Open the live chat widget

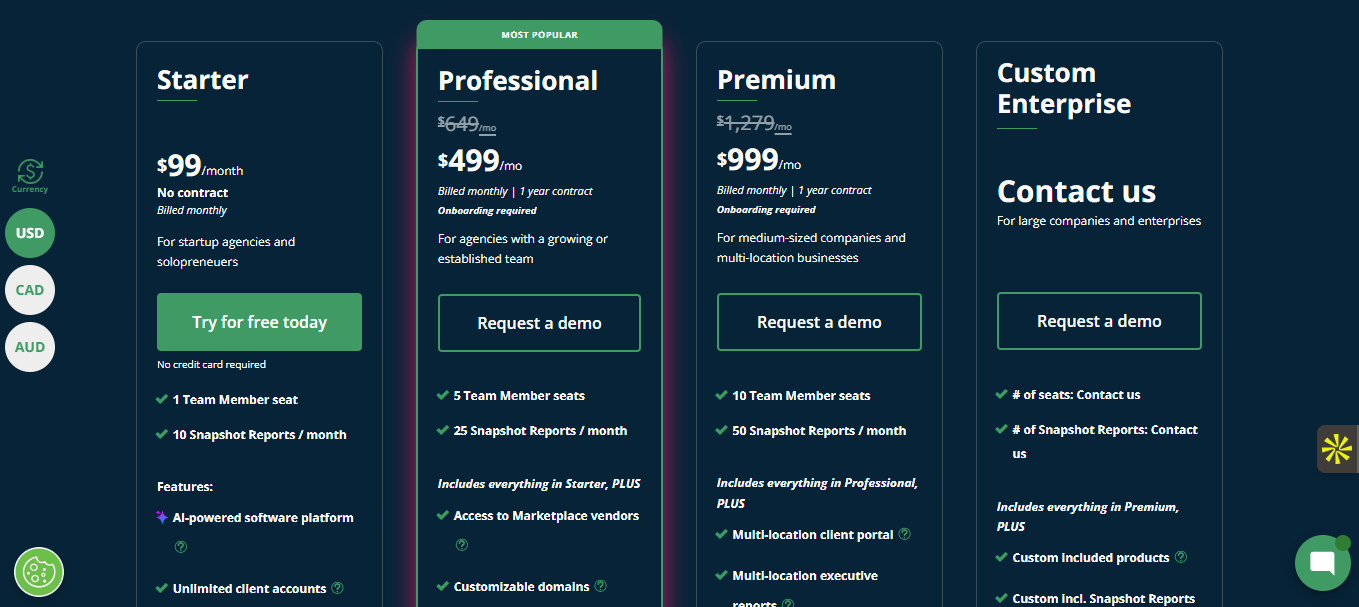pos(1322,563)
